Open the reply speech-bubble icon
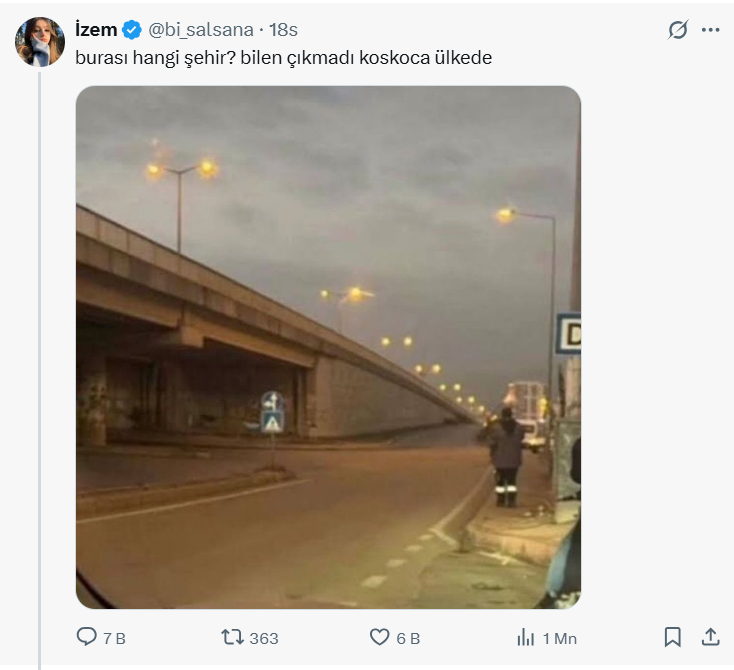Image resolution: width=734 pixels, height=670 pixels. (x=86, y=637)
